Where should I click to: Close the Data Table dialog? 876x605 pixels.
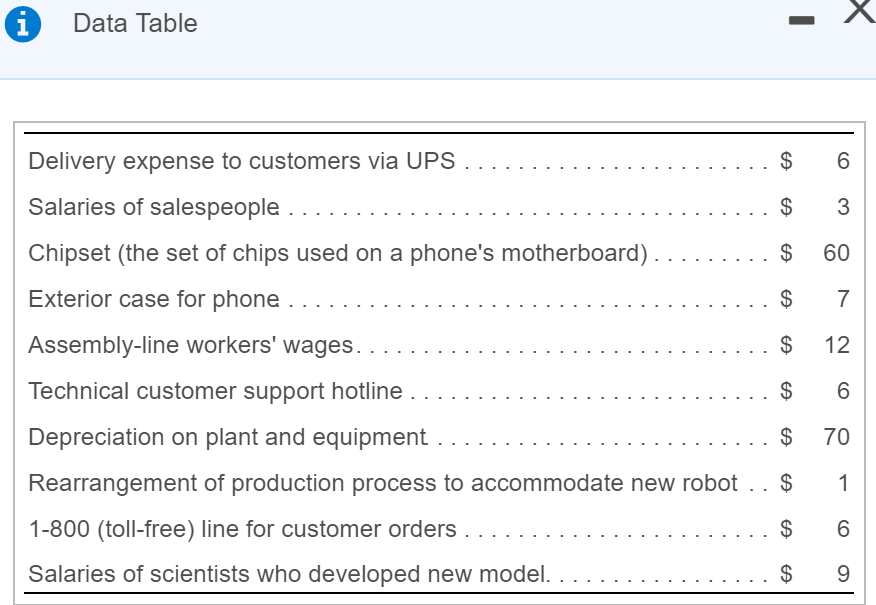point(860,11)
